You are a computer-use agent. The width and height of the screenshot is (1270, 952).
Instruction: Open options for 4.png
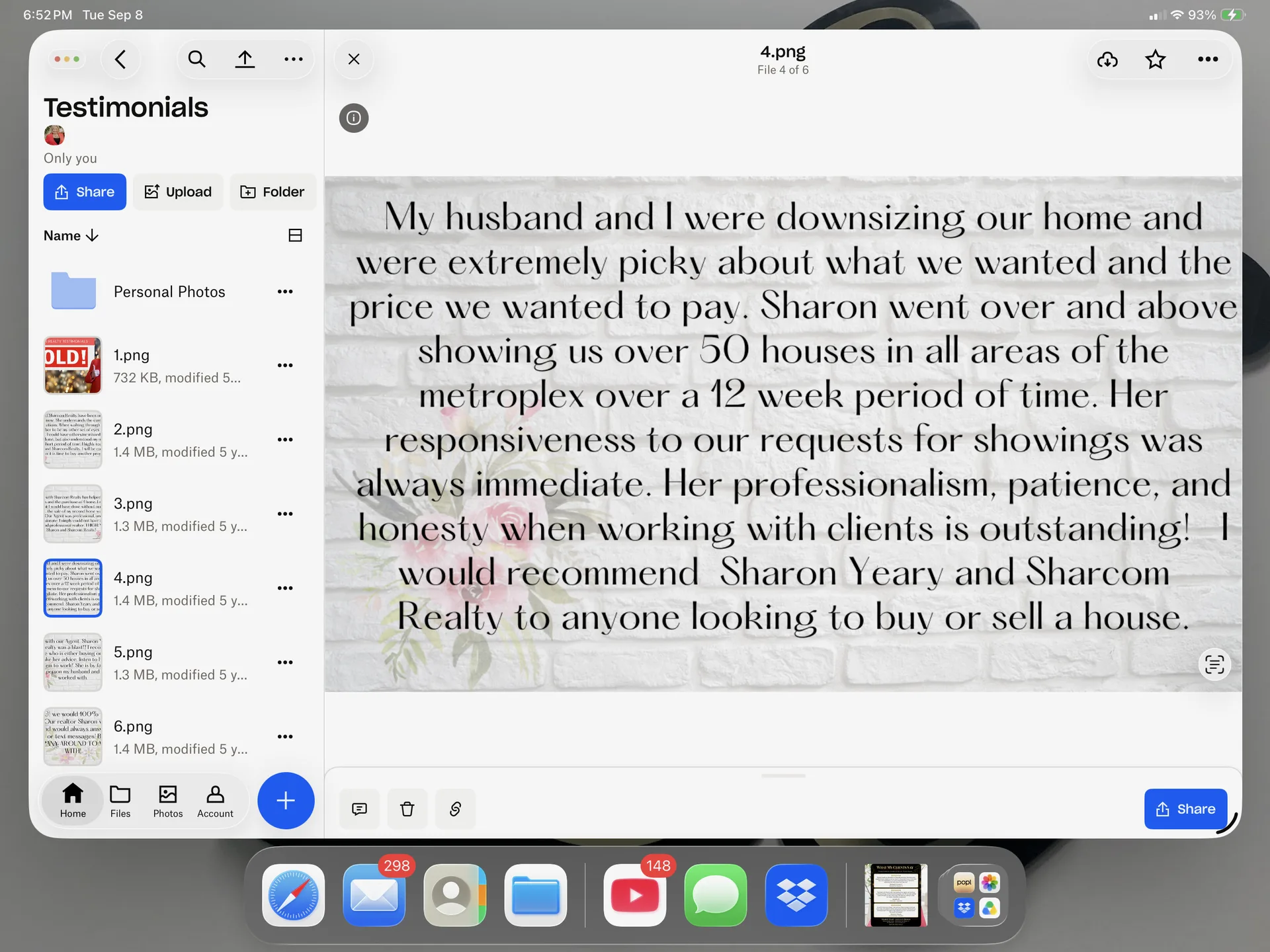[x=285, y=588]
